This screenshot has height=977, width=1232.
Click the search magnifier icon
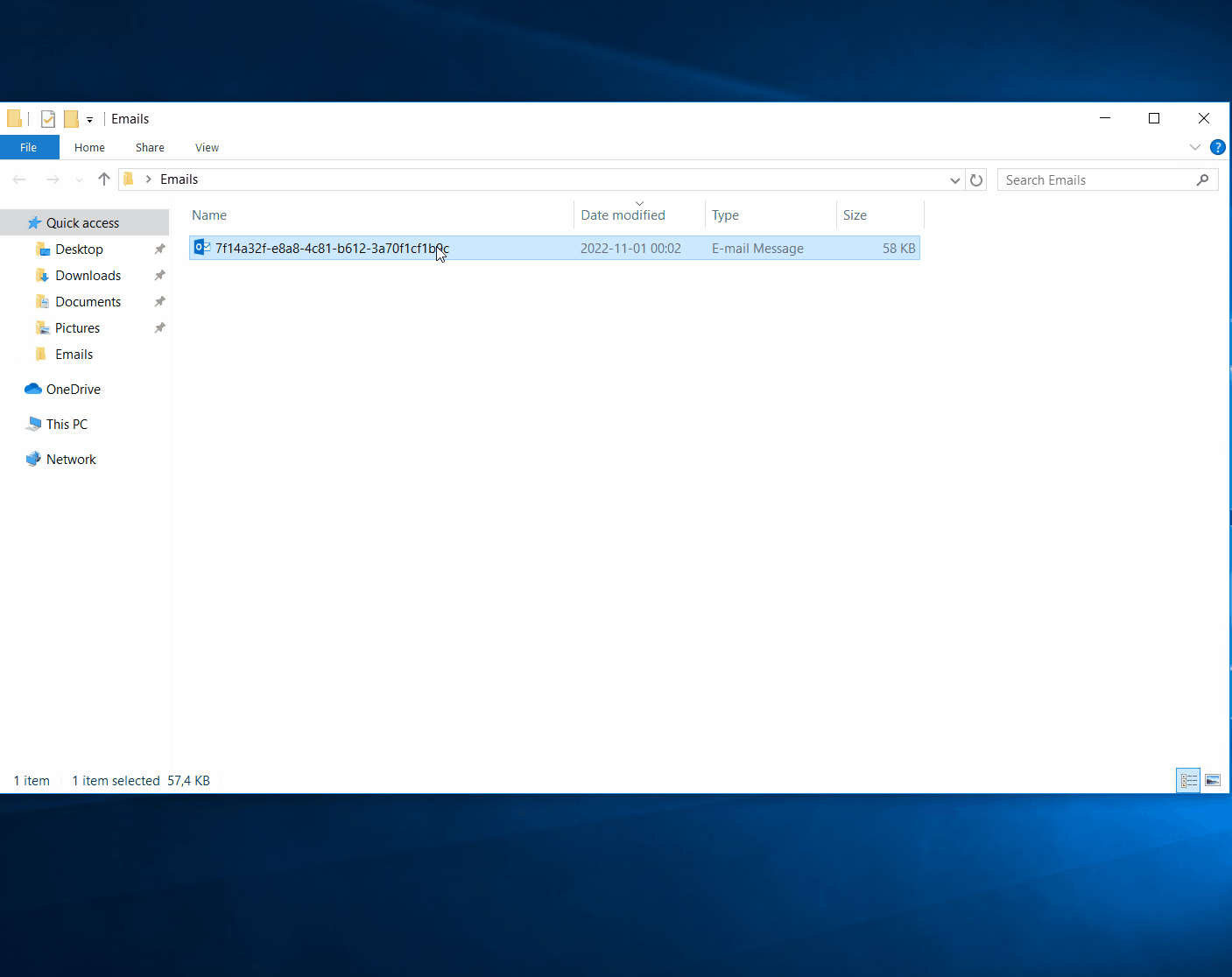(x=1203, y=179)
